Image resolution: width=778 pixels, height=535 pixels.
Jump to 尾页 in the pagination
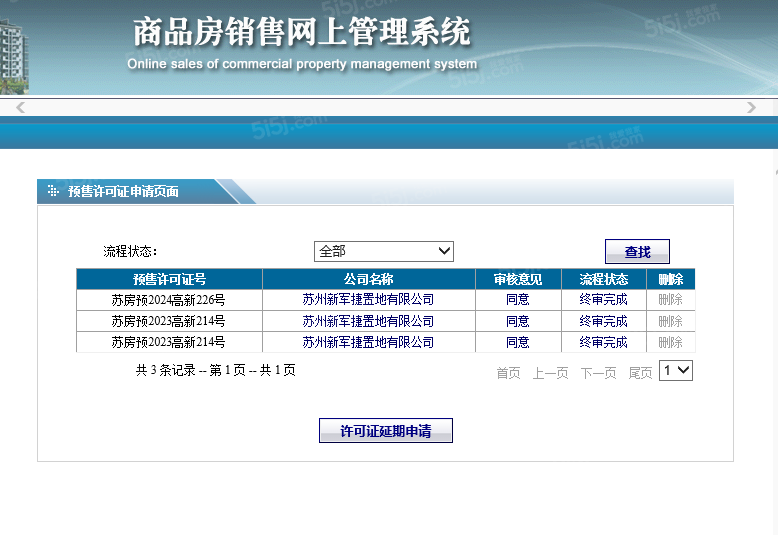click(x=640, y=373)
